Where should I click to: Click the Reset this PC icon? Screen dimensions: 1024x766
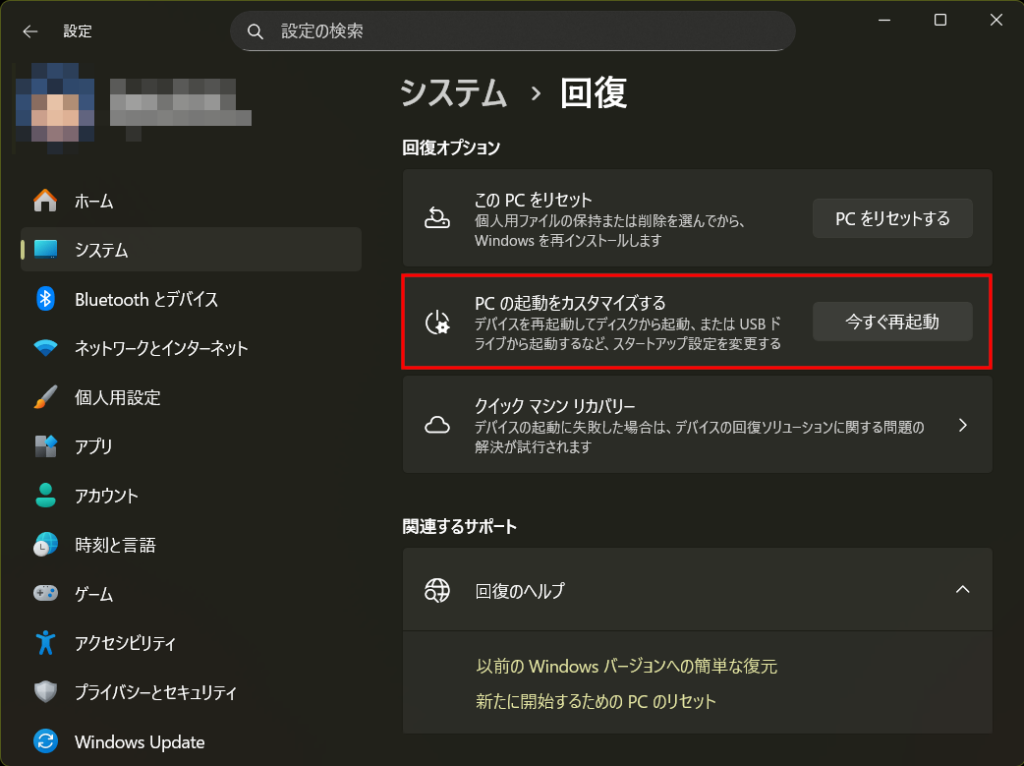coord(437,217)
